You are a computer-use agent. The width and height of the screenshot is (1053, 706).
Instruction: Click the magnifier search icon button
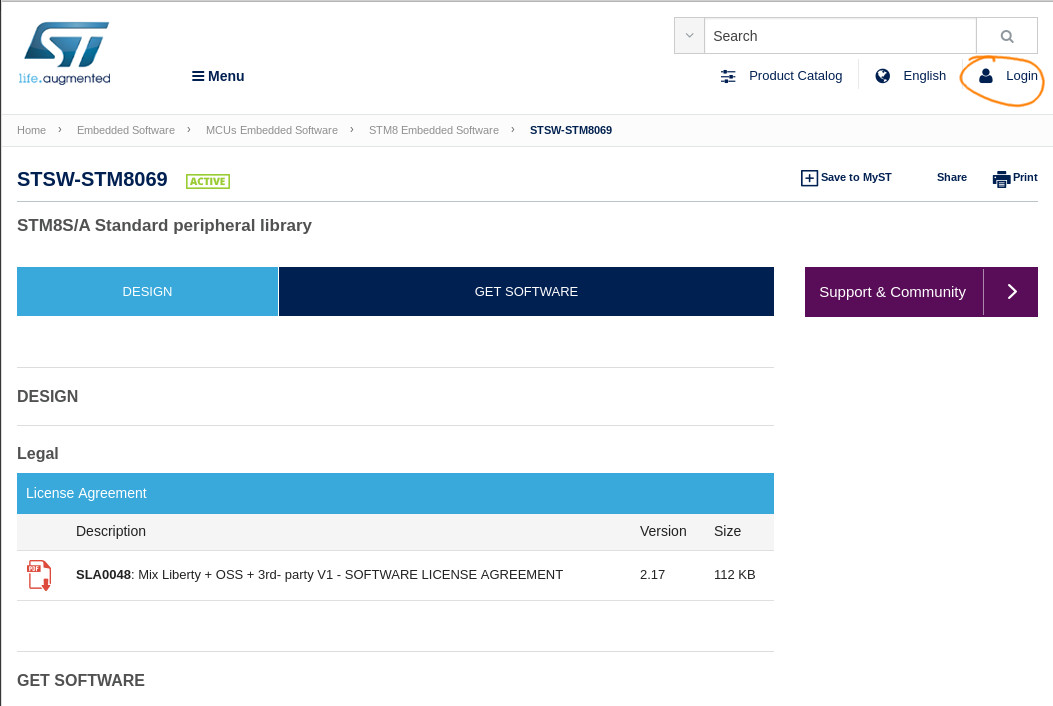point(1007,36)
